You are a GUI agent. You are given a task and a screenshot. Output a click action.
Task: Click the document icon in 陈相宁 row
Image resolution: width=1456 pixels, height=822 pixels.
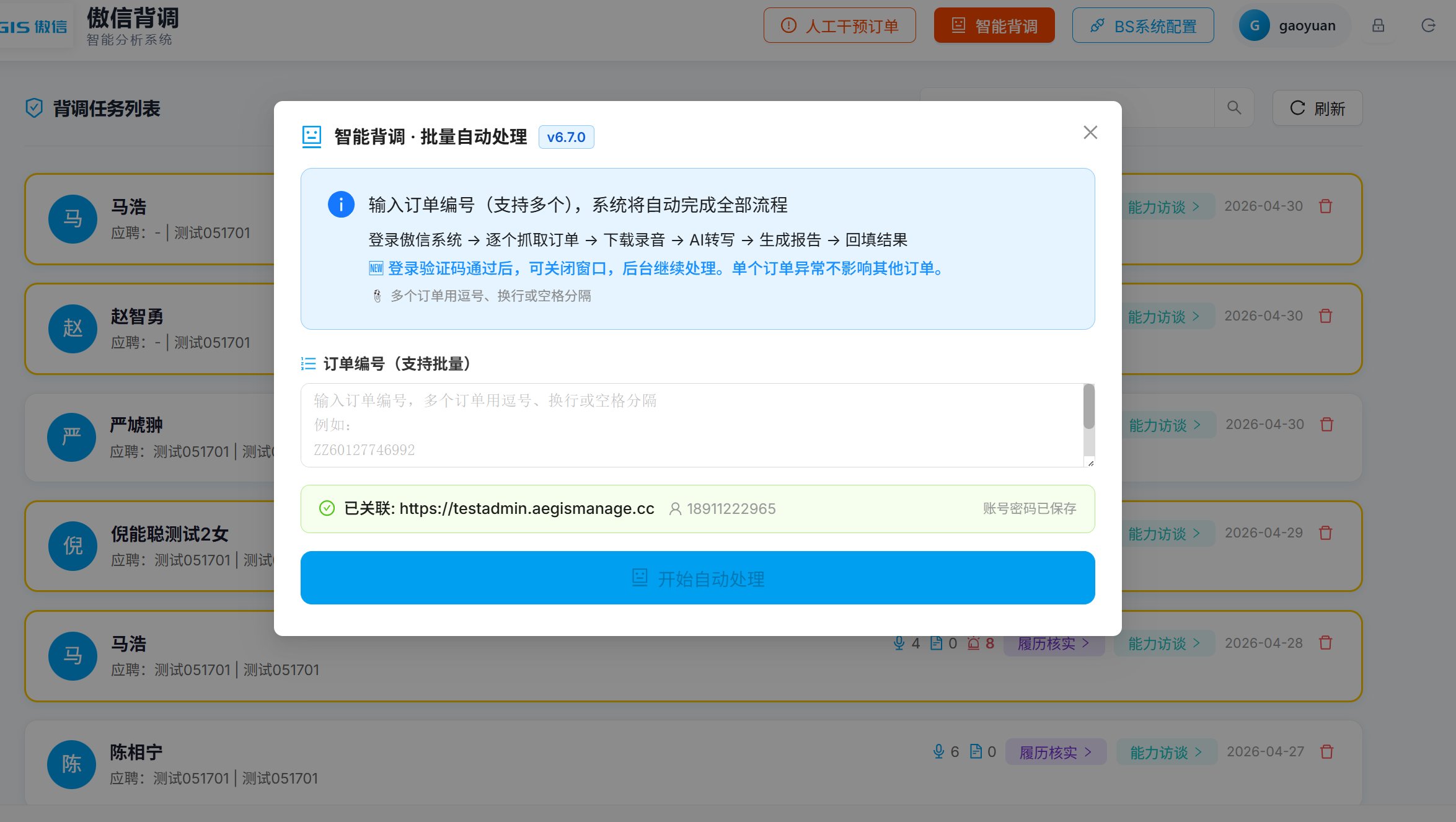(976, 751)
